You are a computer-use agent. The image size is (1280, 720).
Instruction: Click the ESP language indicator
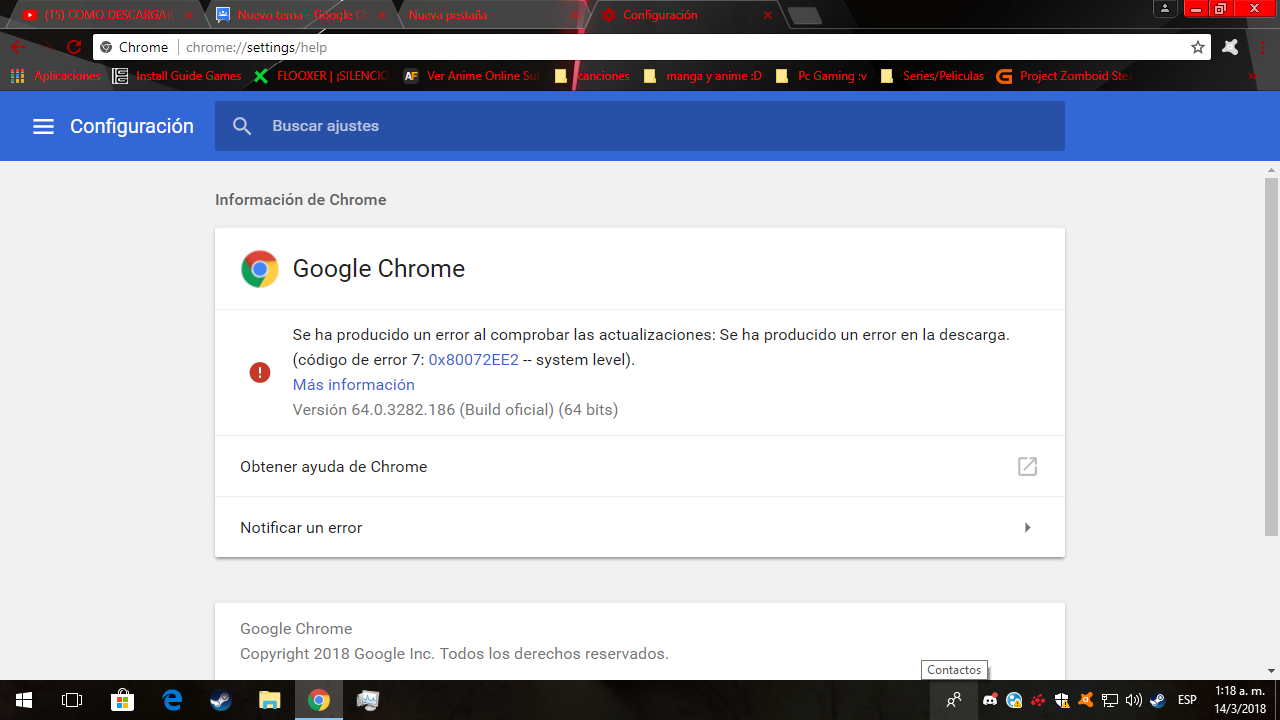pyautogui.click(x=1187, y=700)
